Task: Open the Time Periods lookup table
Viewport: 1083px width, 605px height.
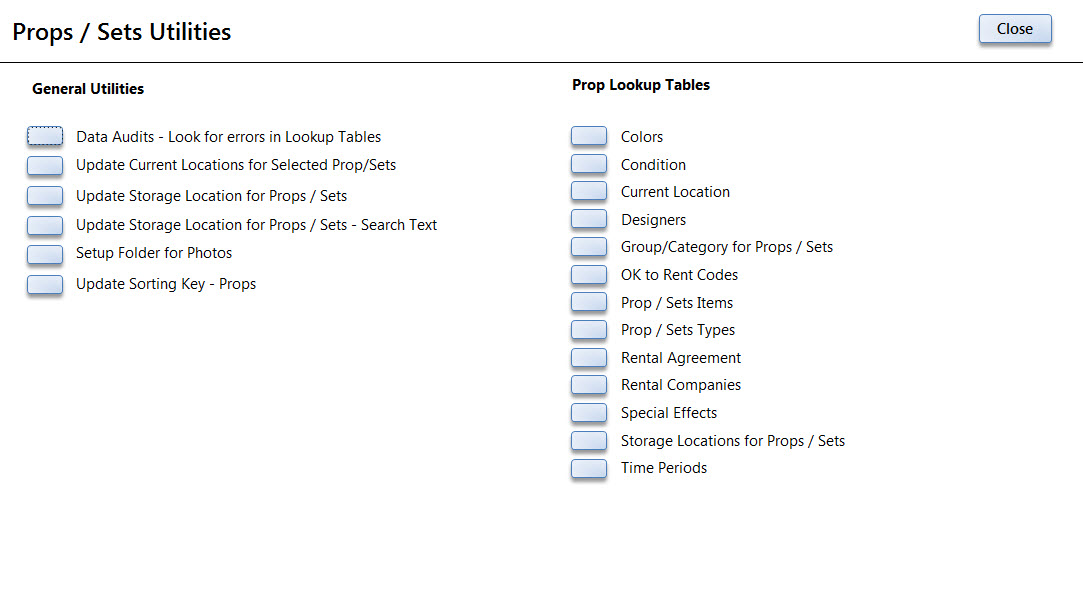Action: point(589,468)
